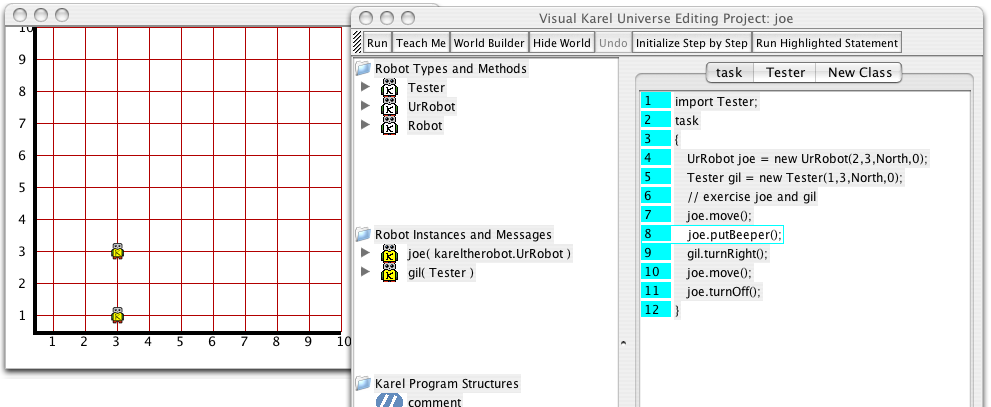991x407 pixels.
Task: Open the World Builder
Action: click(x=488, y=43)
